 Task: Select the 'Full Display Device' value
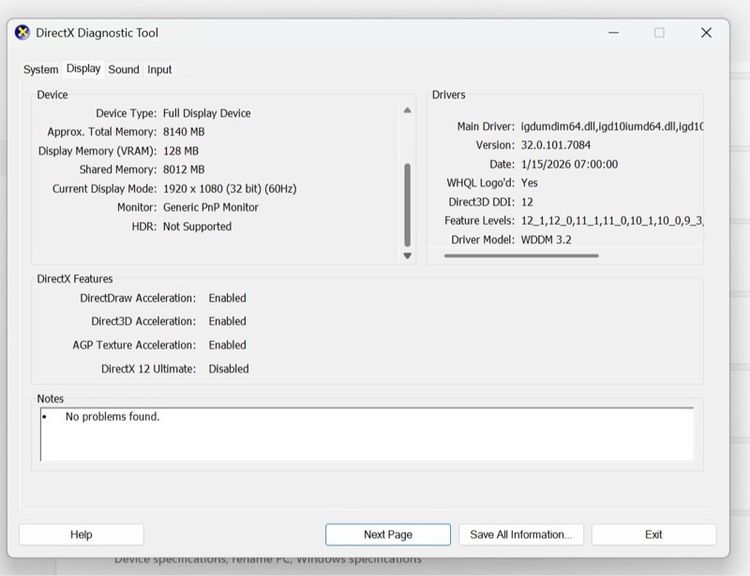click(x=207, y=113)
